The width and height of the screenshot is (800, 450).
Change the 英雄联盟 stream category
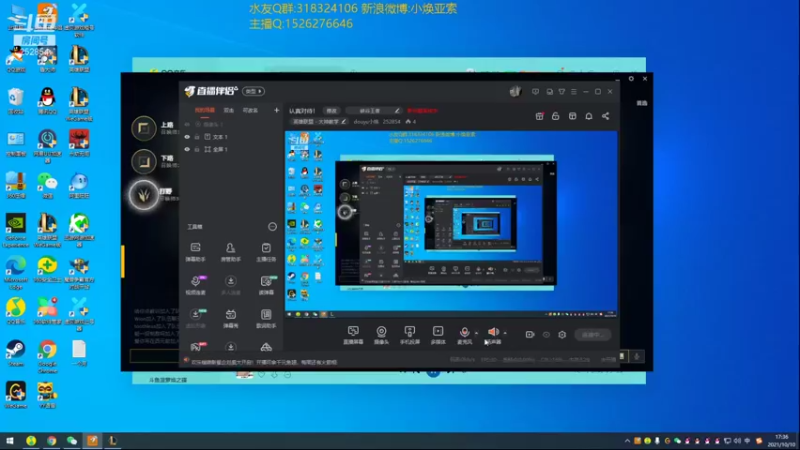(319, 122)
